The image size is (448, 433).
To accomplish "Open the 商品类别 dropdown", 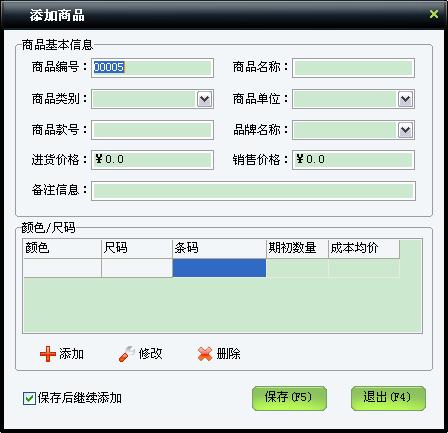I will coord(204,99).
